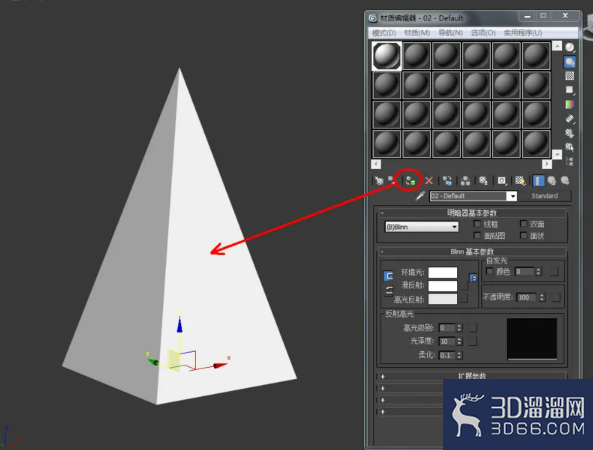Toggle the Show End Result button
The width and height of the screenshot is (593, 450).
click(x=538, y=181)
